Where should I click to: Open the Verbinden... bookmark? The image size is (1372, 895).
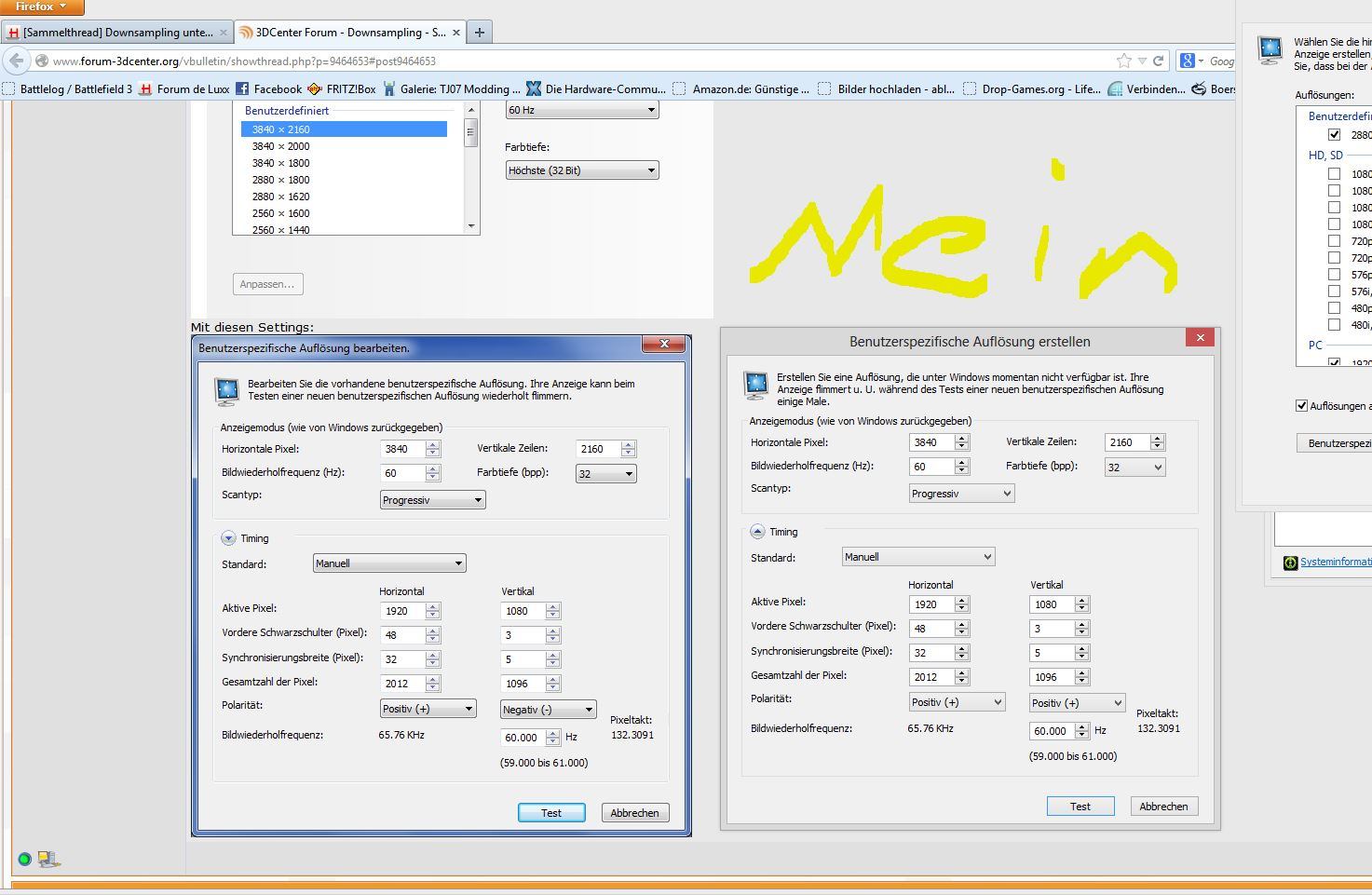click(x=1147, y=88)
